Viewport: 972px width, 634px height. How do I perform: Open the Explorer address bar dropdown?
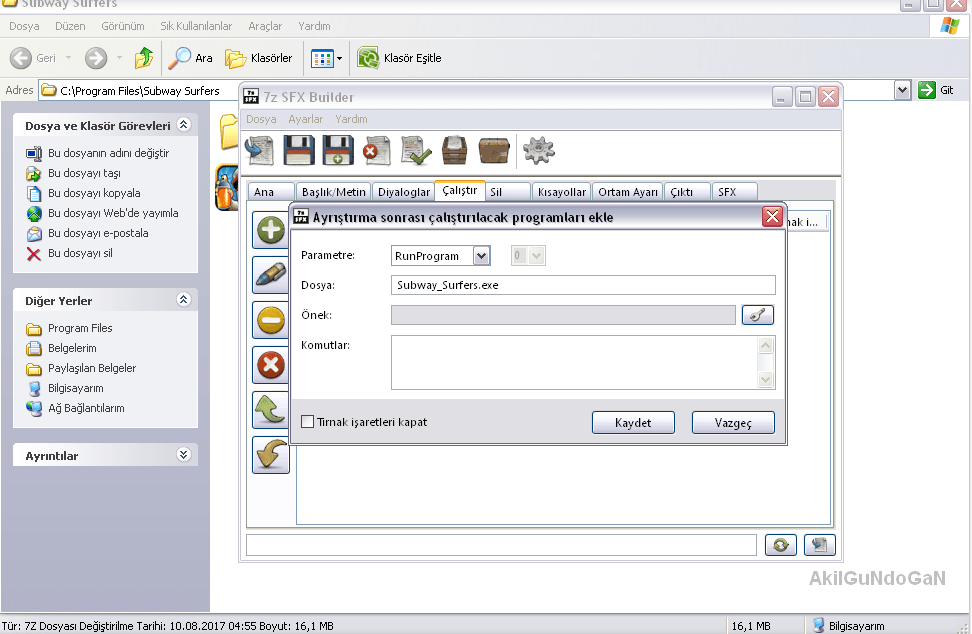coord(902,90)
